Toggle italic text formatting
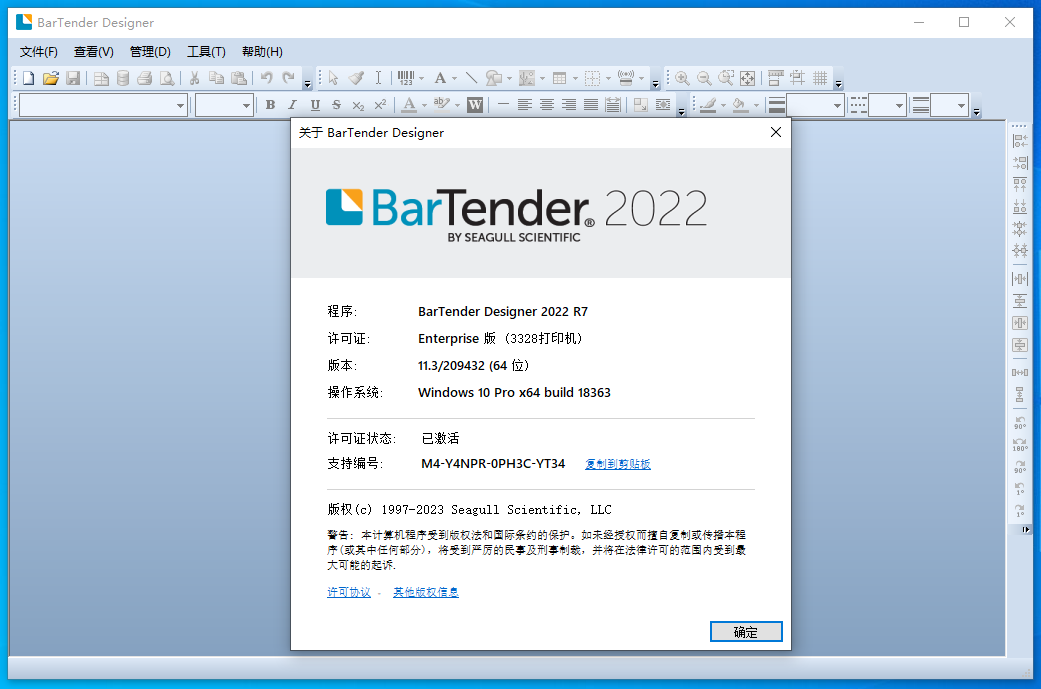 coord(292,105)
